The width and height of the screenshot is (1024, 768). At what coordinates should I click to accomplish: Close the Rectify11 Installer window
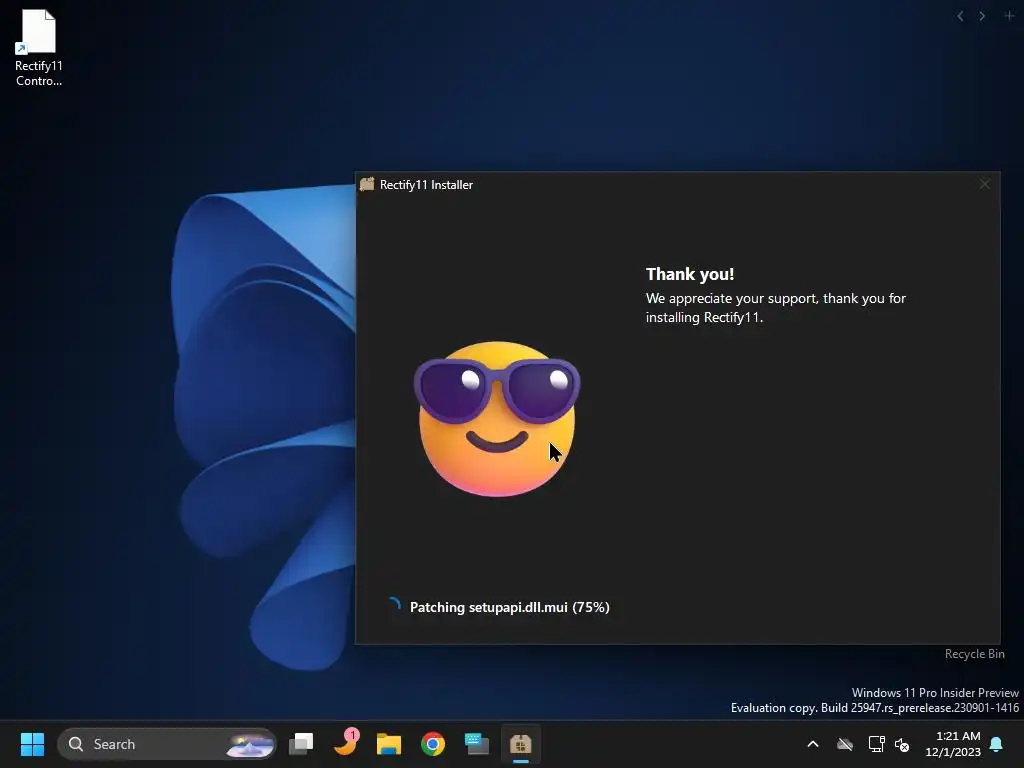tap(984, 185)
